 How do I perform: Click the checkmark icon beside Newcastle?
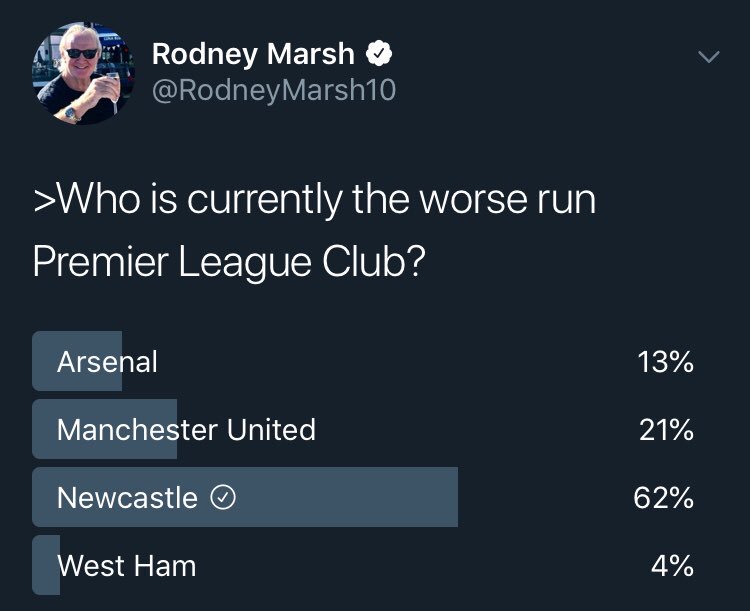tap(223, 498)
